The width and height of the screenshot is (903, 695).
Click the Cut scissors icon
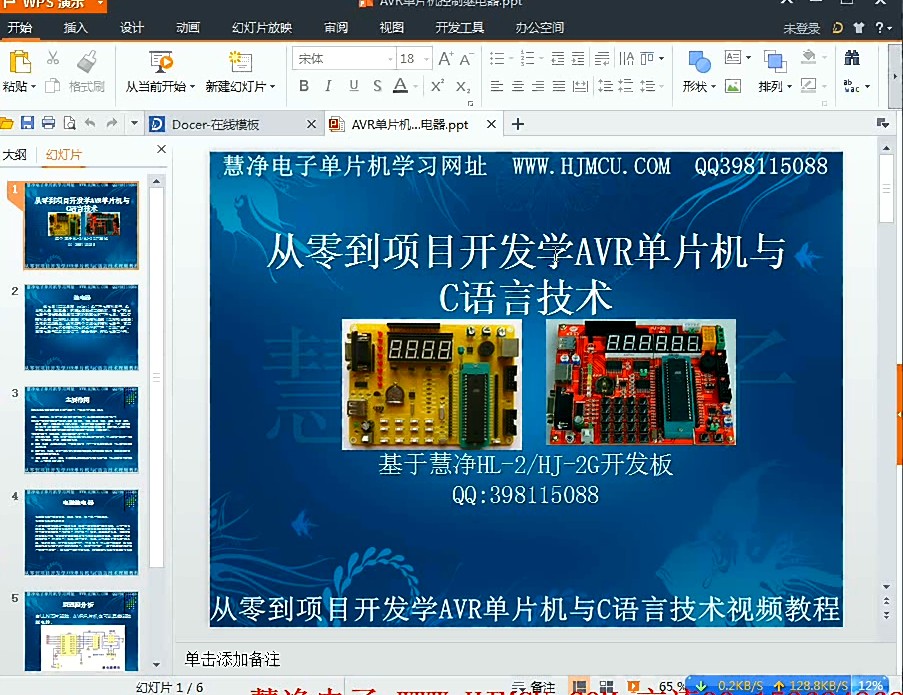(53, 58)
